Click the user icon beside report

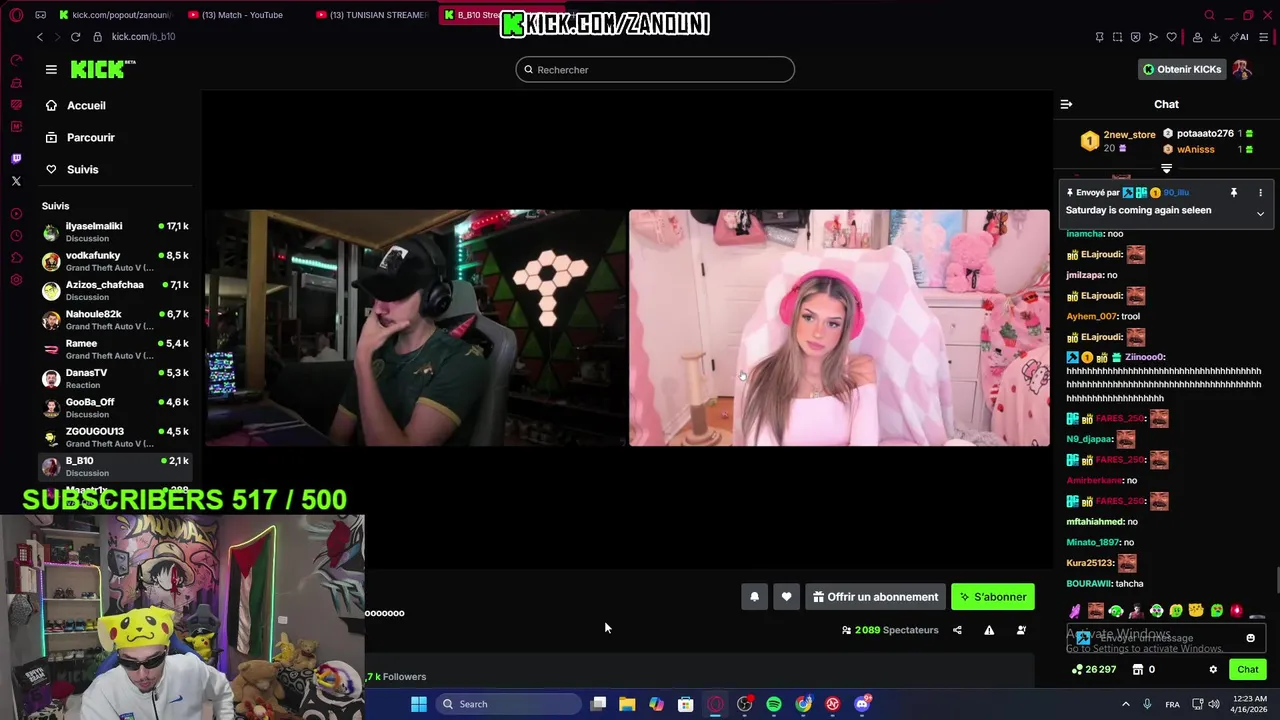click(1021, 630)
